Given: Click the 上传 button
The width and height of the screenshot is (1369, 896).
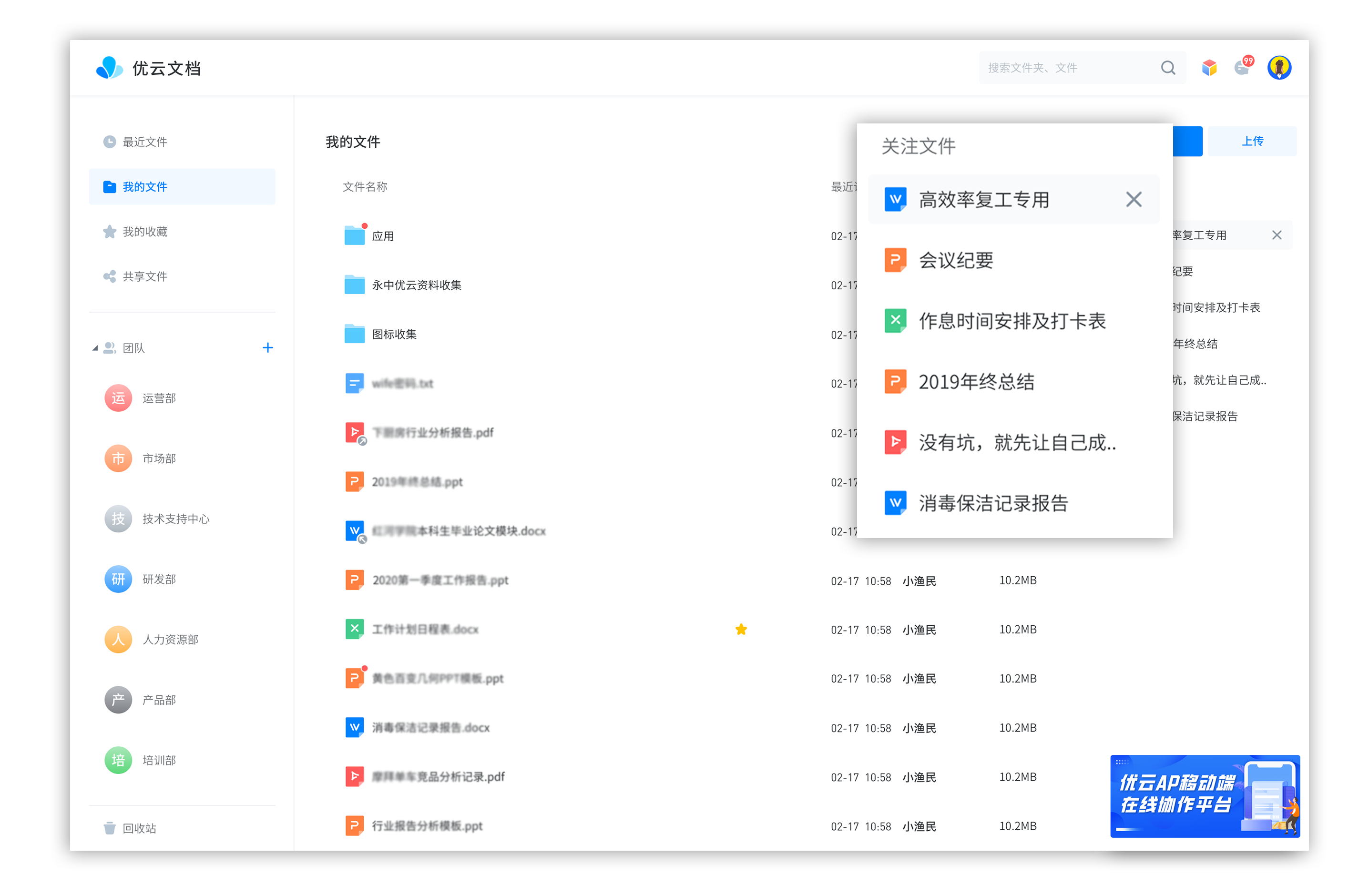Looking at the screenshot, I should coord(1252,142).
